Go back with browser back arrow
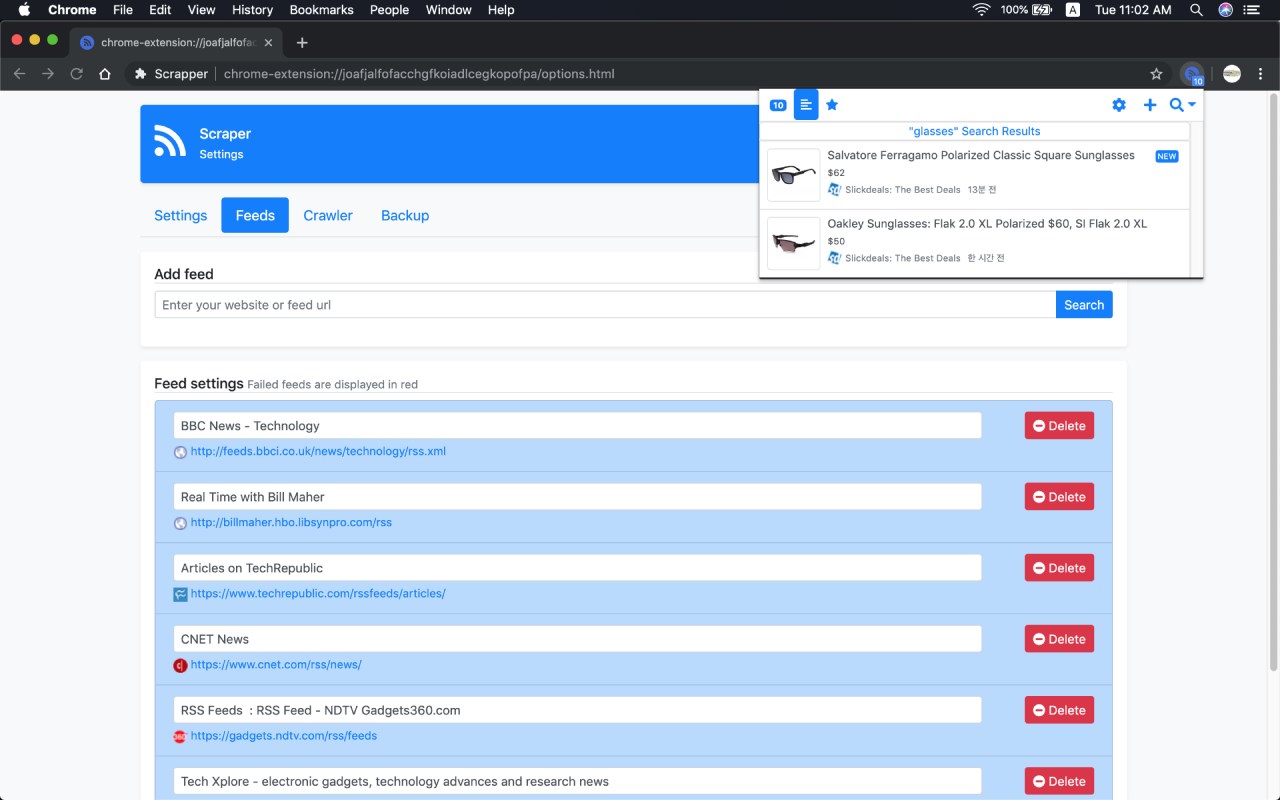This screenshot has height=800, width=1280. click(20, 74)
